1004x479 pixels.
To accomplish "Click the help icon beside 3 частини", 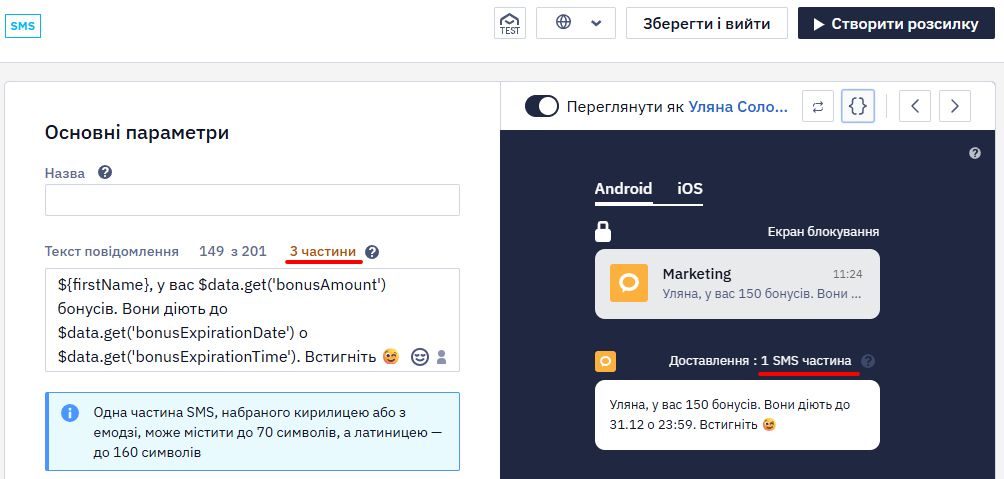I will (372, 252).
